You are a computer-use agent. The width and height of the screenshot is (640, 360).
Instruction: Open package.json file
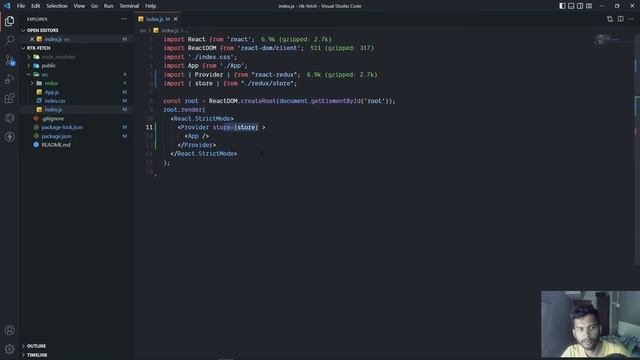56,136
